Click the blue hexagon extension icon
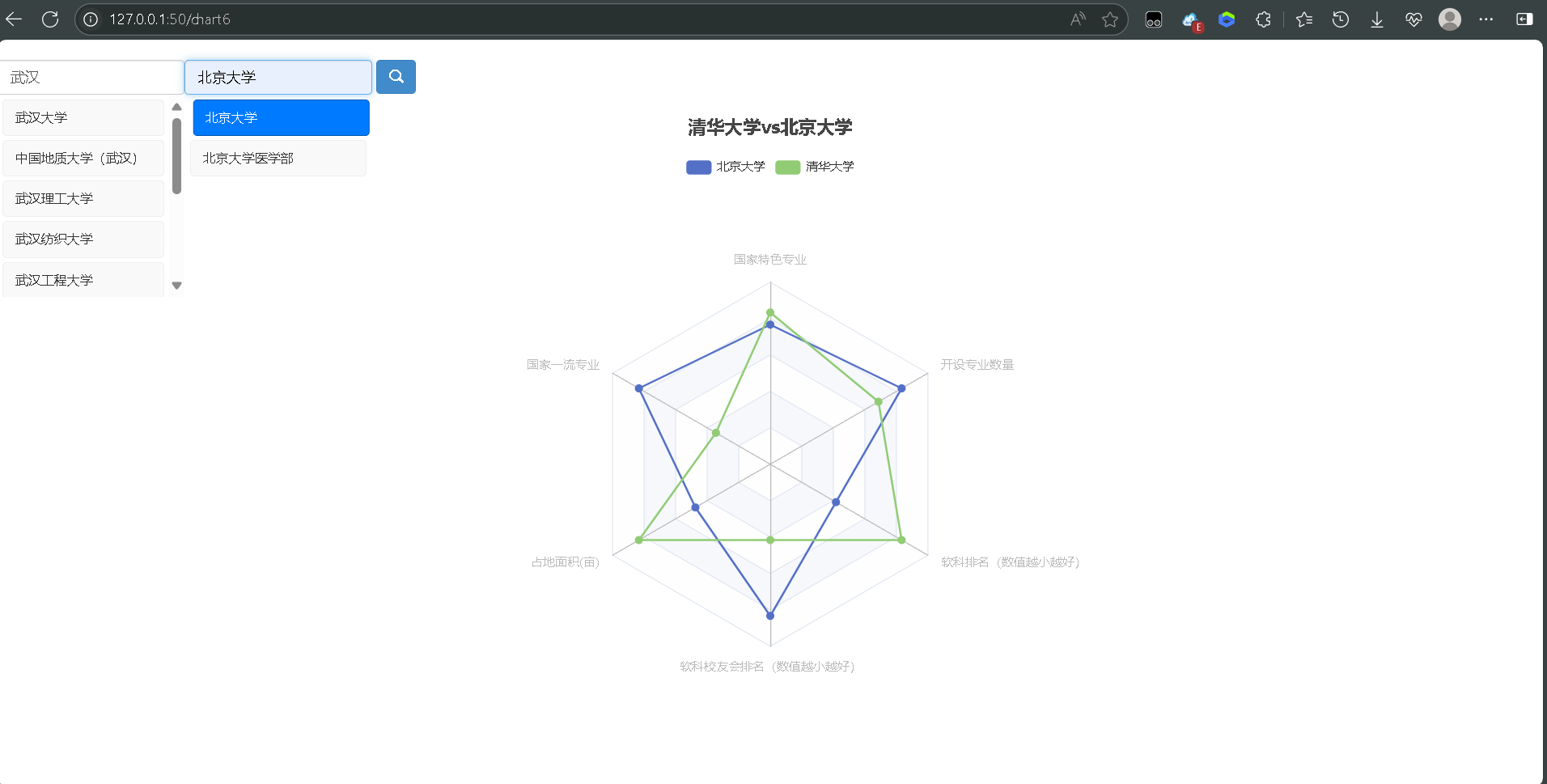 1227,19
